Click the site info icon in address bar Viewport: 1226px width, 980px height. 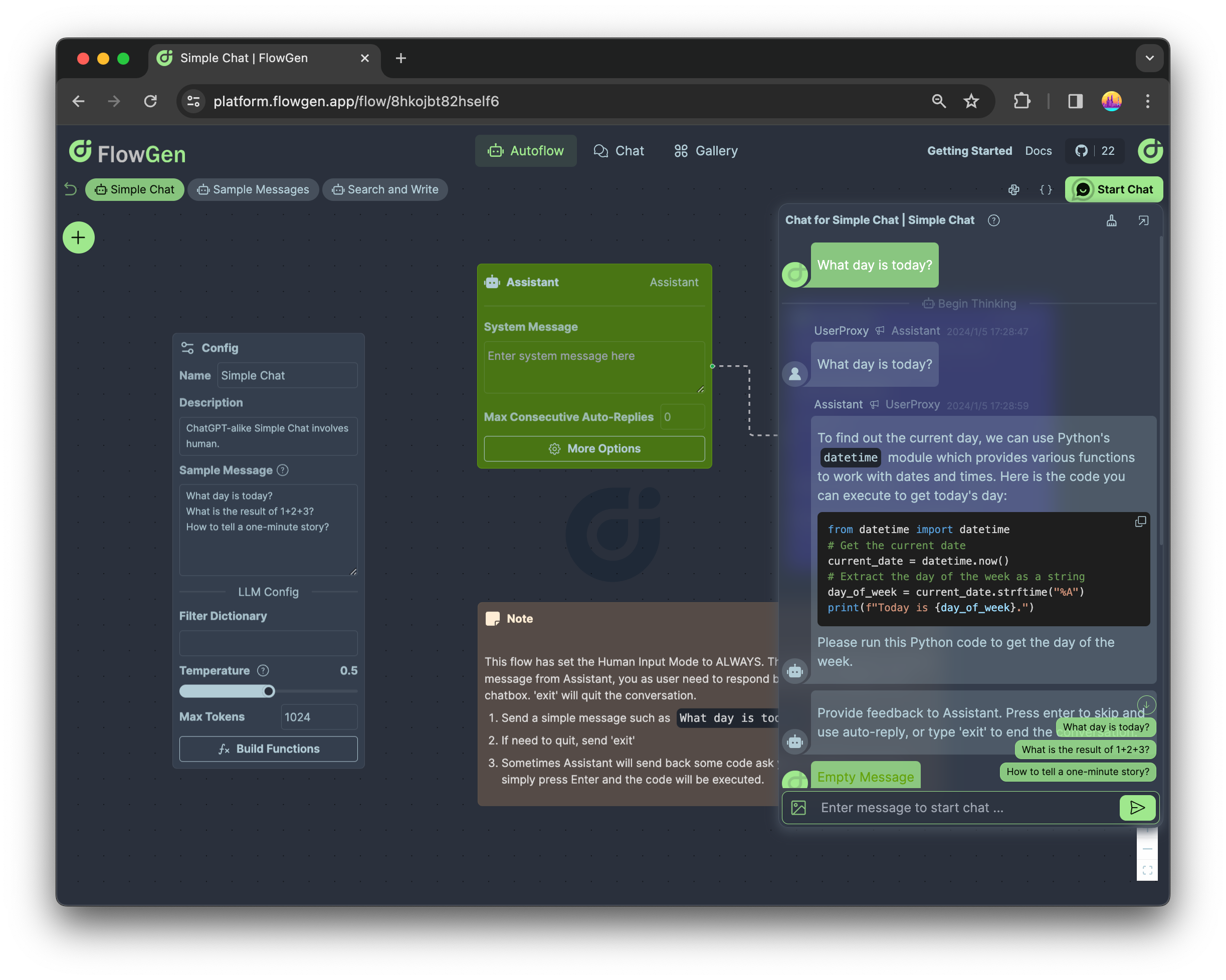(x=193, y=101)
